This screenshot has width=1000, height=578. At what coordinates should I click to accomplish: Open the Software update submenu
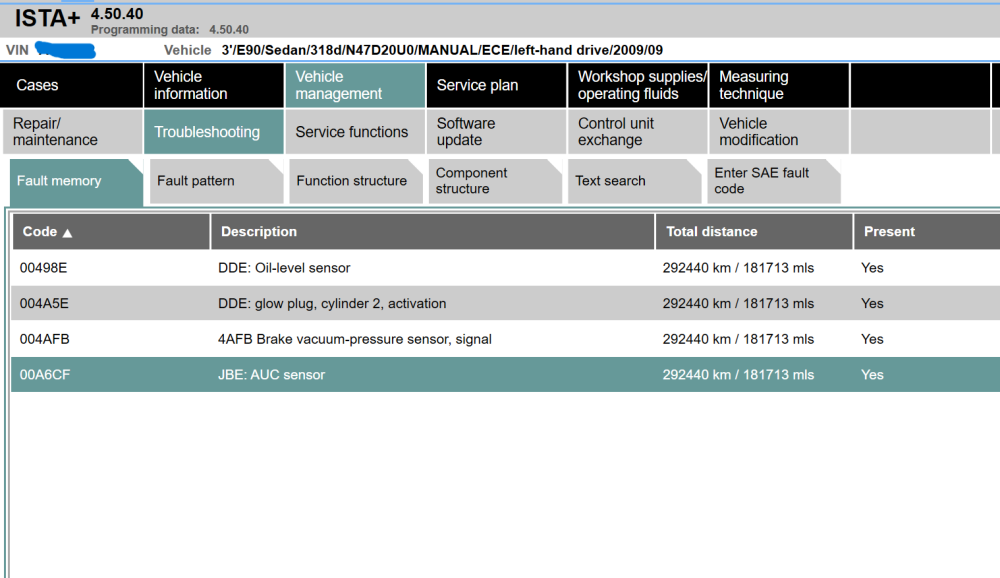point(466,132)
